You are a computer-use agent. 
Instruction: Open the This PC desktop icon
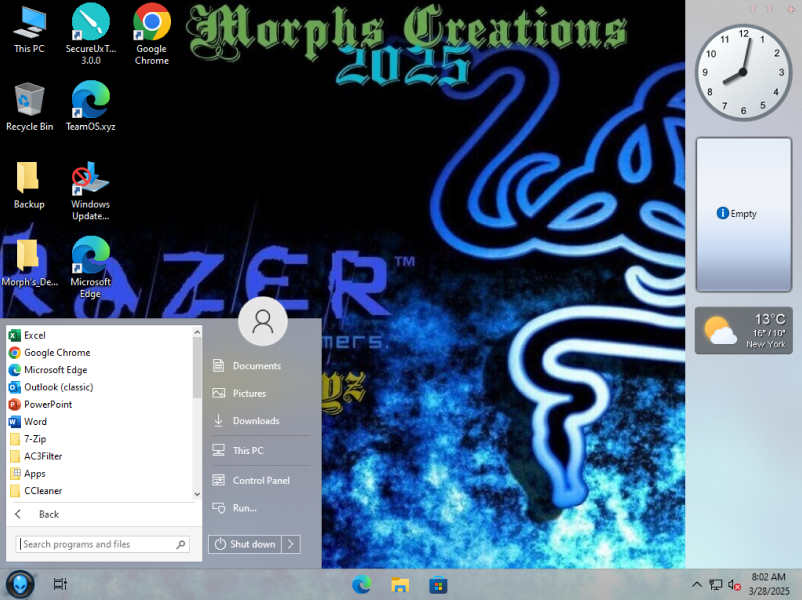click(x=29, y=29)
